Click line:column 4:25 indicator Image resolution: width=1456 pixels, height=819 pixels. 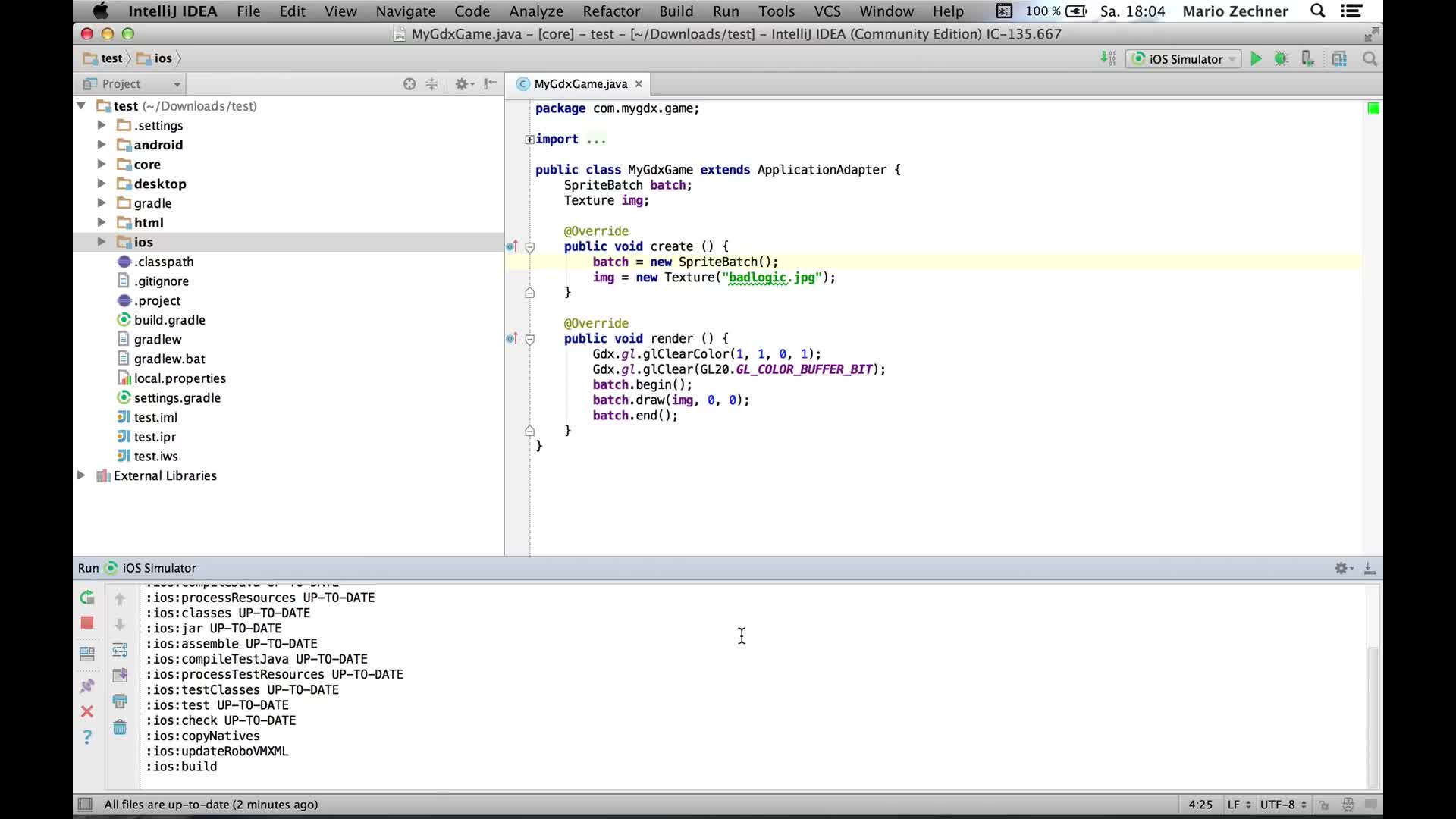pyautogui.click(x=1200, y=805)
